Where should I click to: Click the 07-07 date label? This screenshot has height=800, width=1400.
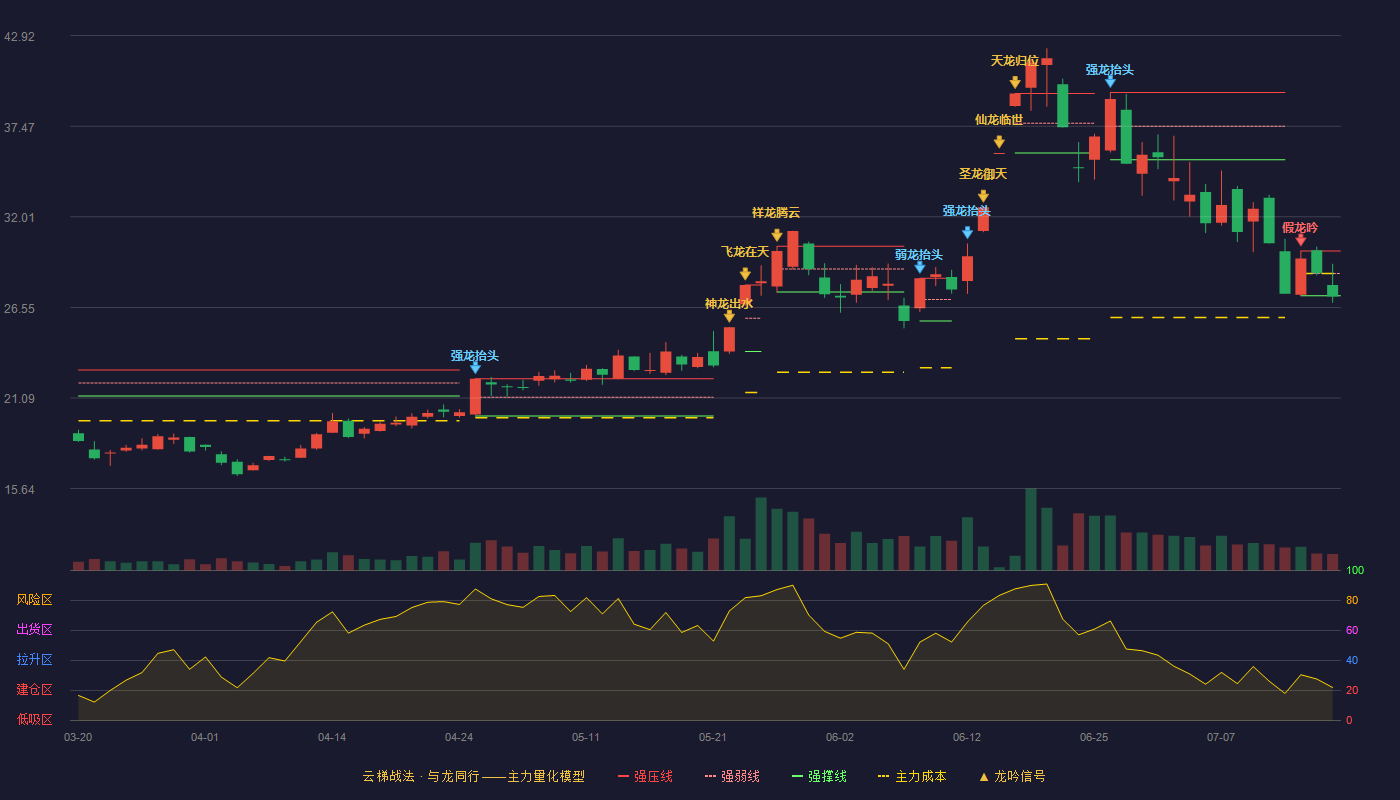[x=1221, y=737]
